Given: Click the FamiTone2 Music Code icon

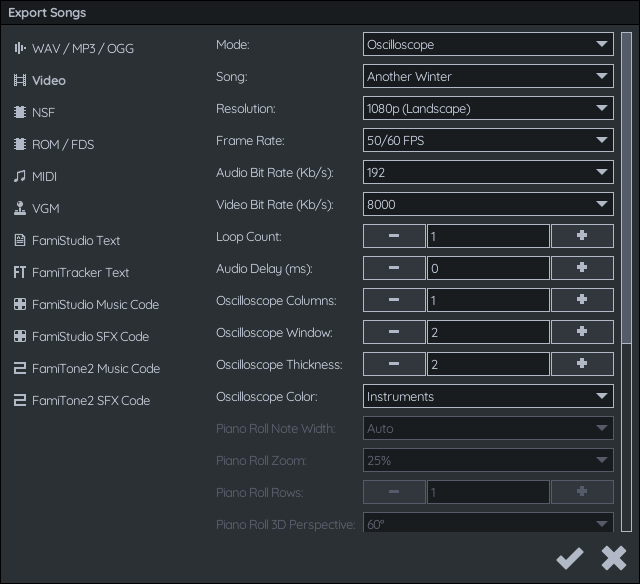Looking at the screenshot, I should [x=20, y=368].
